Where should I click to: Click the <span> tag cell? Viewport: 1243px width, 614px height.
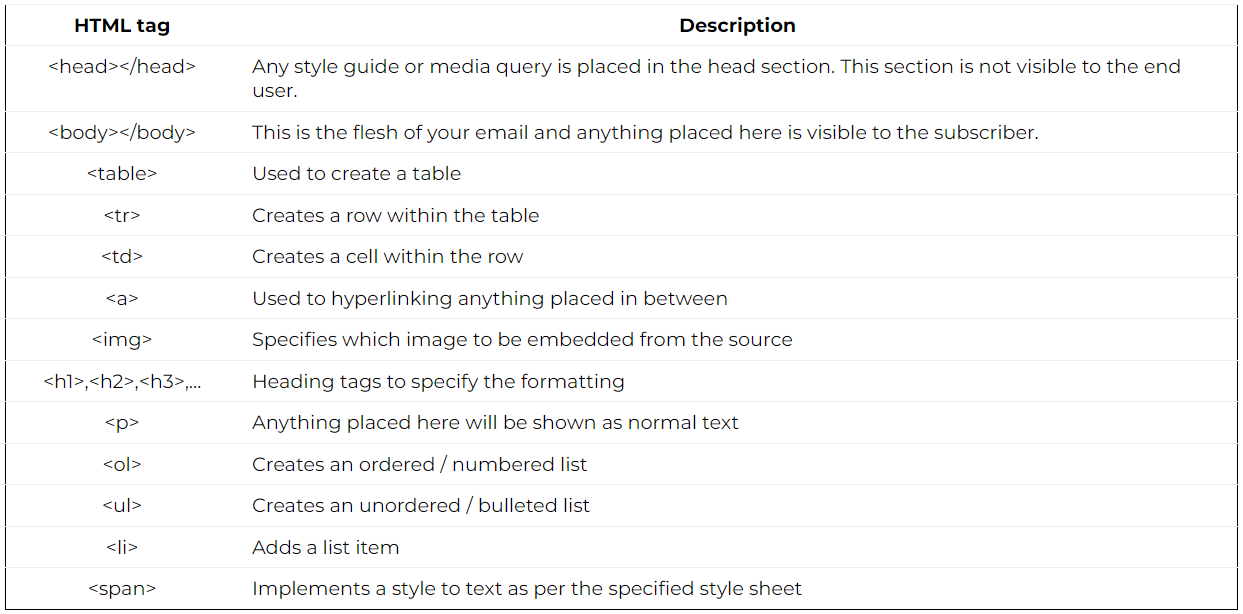122,588
